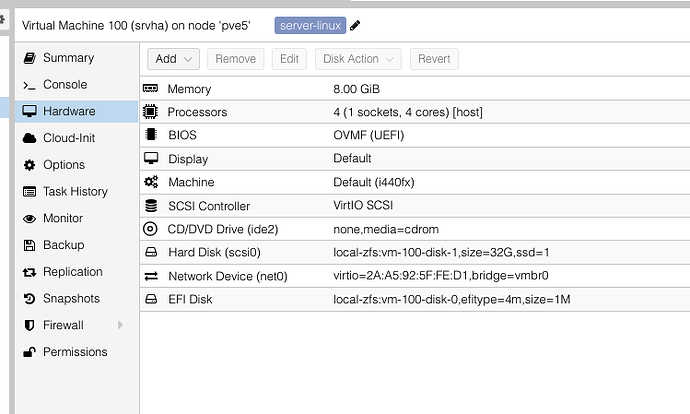Click the Network Device arrows icon
The height and width of the screenshot is (414, 690).
152,276
